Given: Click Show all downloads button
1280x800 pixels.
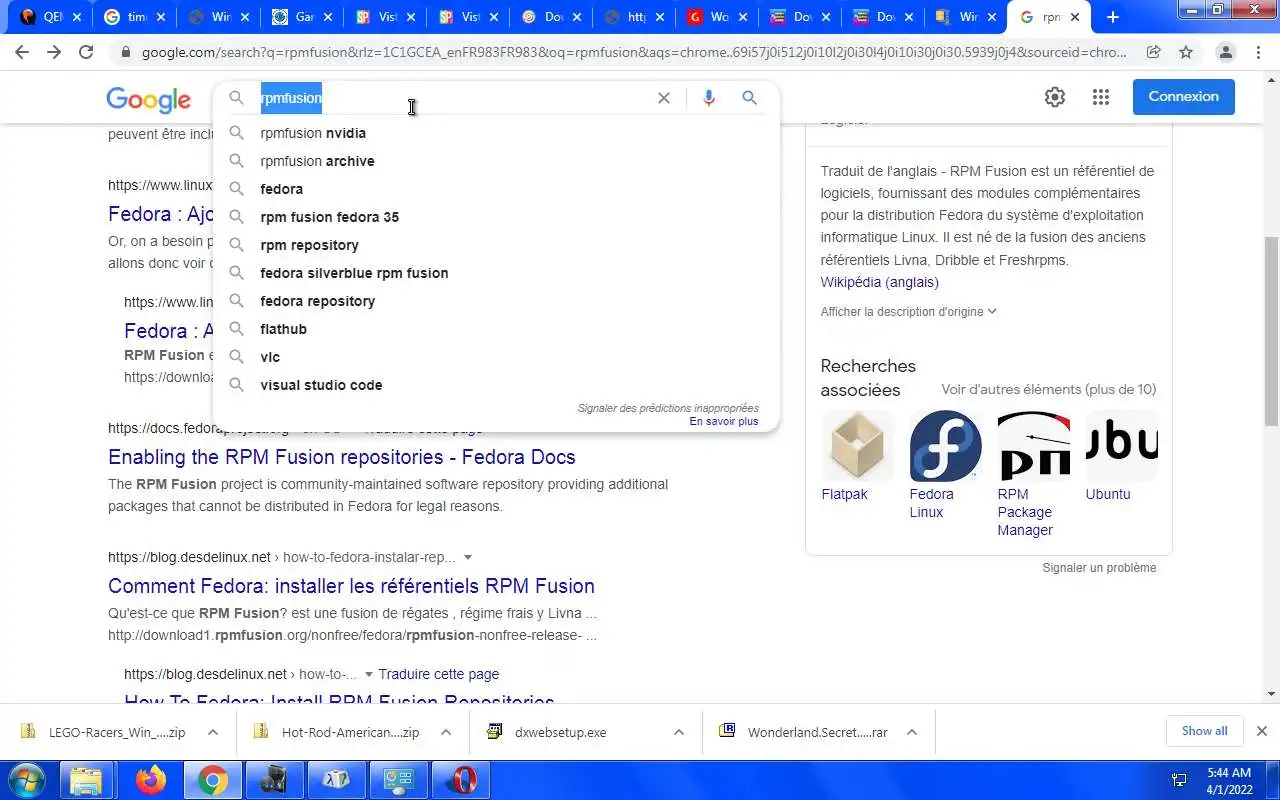Looking at the screenshot, I should 1204,731.
